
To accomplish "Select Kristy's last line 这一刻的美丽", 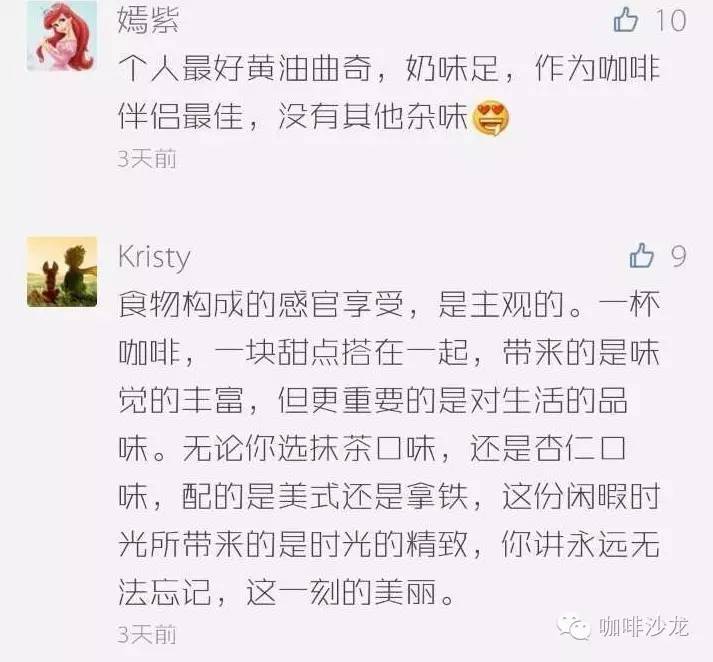I will click(x=286, y=592).
